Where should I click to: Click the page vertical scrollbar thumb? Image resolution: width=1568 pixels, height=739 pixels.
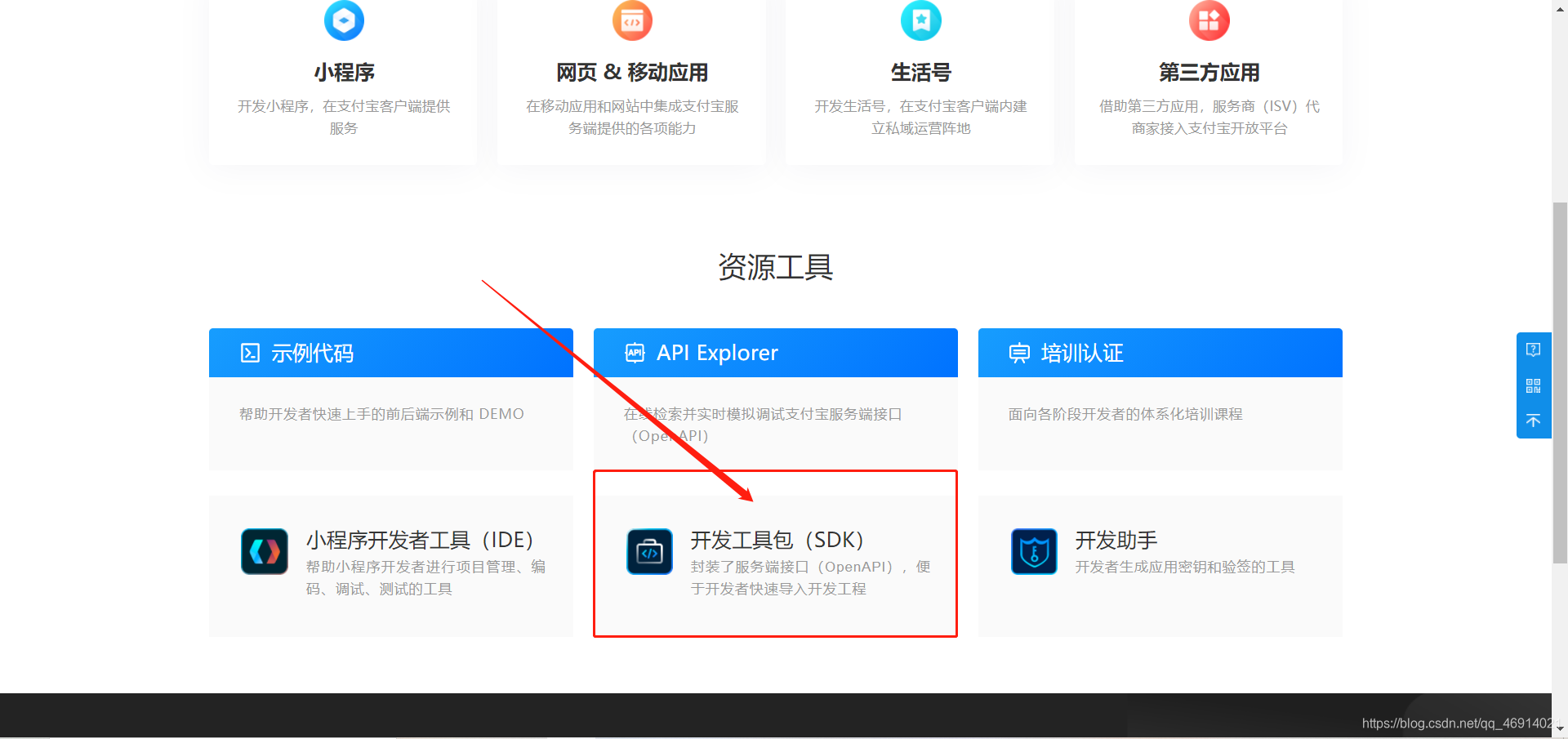click(x=1560, y=382)
